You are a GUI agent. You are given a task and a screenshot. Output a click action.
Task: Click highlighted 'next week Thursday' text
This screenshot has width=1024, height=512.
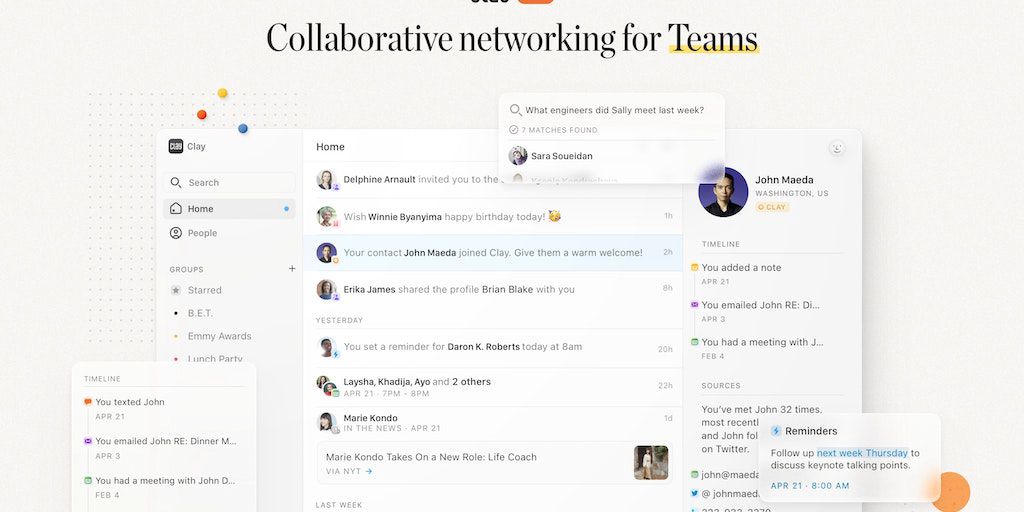click(x=862, y=453)
